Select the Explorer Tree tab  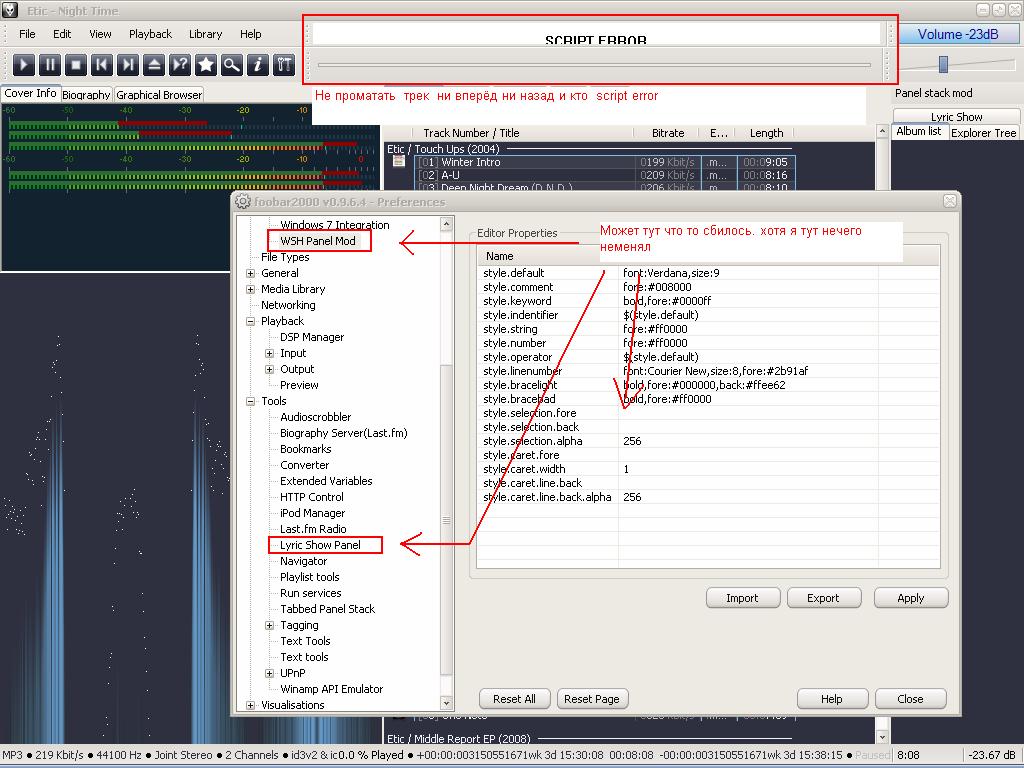(x=983, y=133)
